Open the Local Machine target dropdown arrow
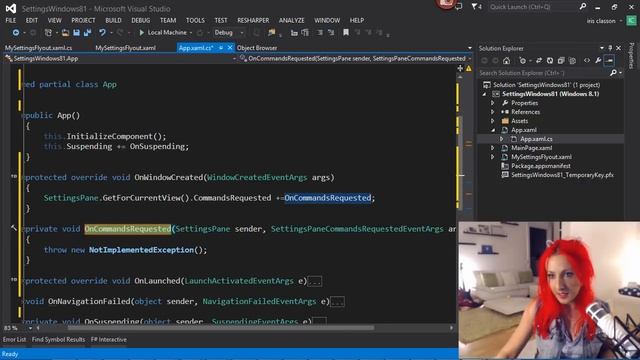This screenshot has height=360, width=640. point(191,33)
